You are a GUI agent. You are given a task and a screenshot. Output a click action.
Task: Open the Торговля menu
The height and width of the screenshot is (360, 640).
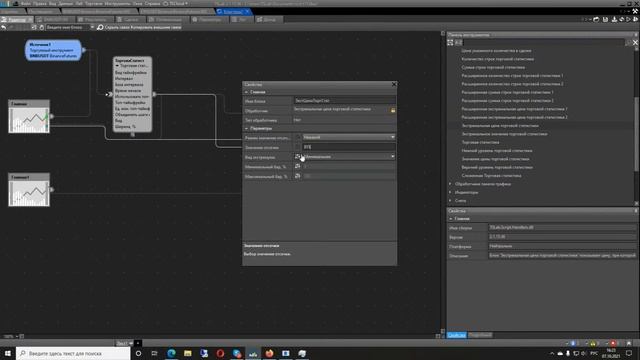point(94,3)
